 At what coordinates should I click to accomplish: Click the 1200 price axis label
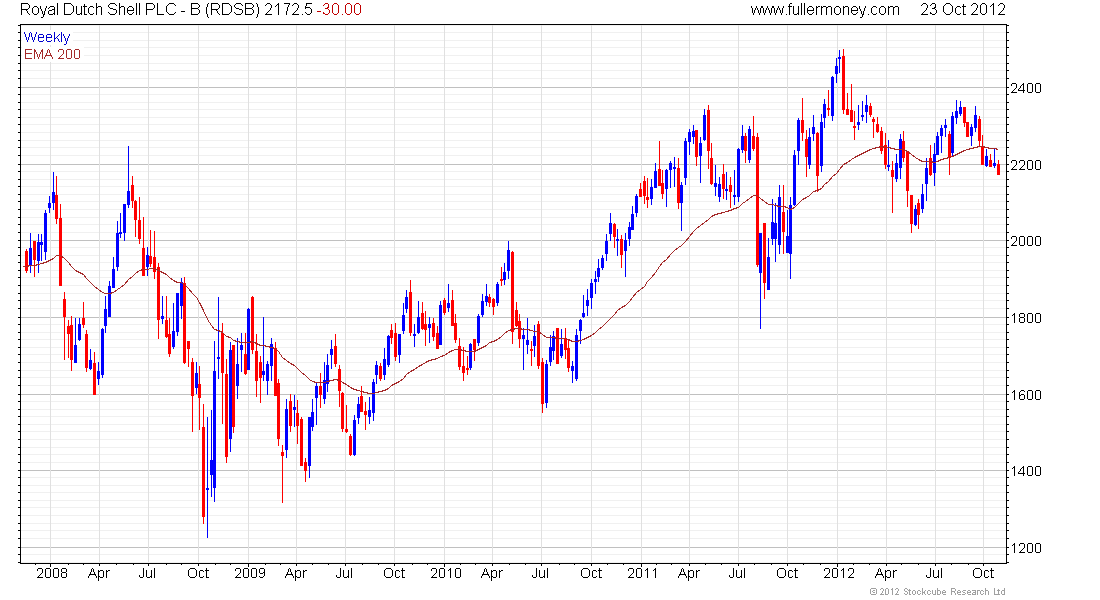[1026, 548]
